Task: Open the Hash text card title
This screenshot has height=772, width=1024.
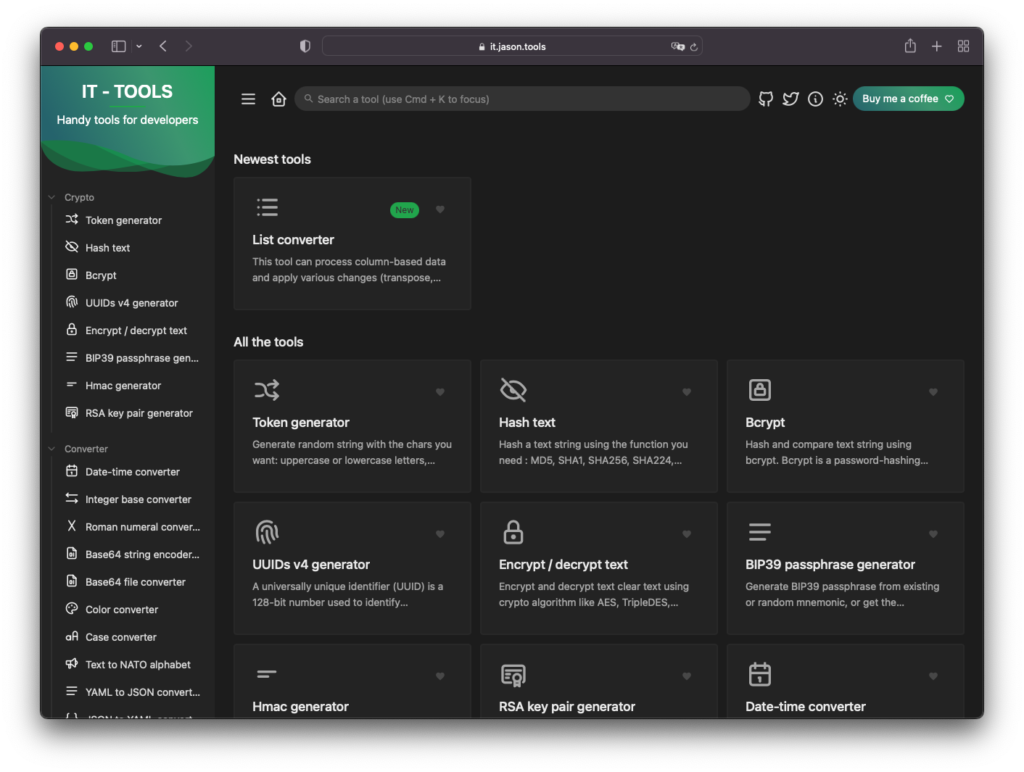Action: tap(527, 423)
